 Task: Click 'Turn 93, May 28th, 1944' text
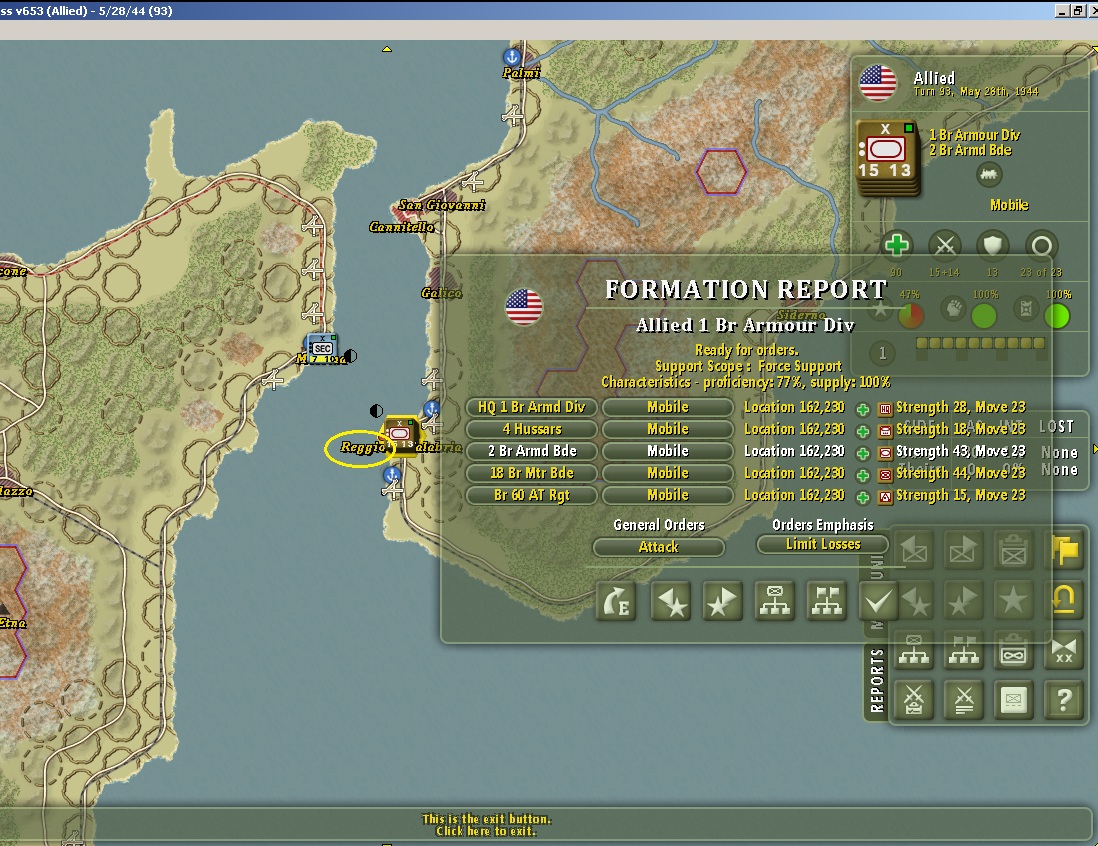976,92
